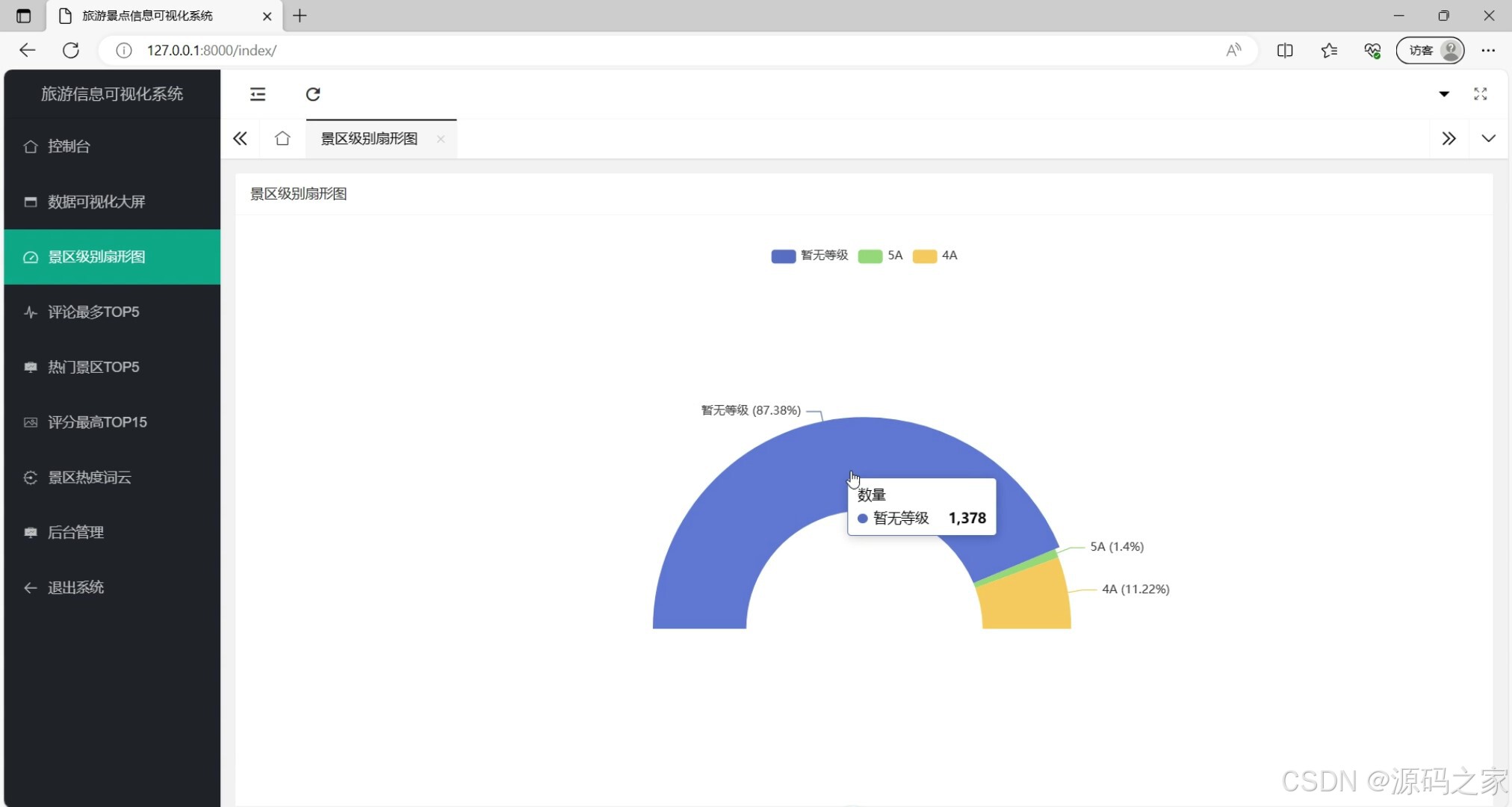Viewport: 1512px width, 807px height.
Task: Toggle 暂无等级 legend series
Action: pos(809,256)
